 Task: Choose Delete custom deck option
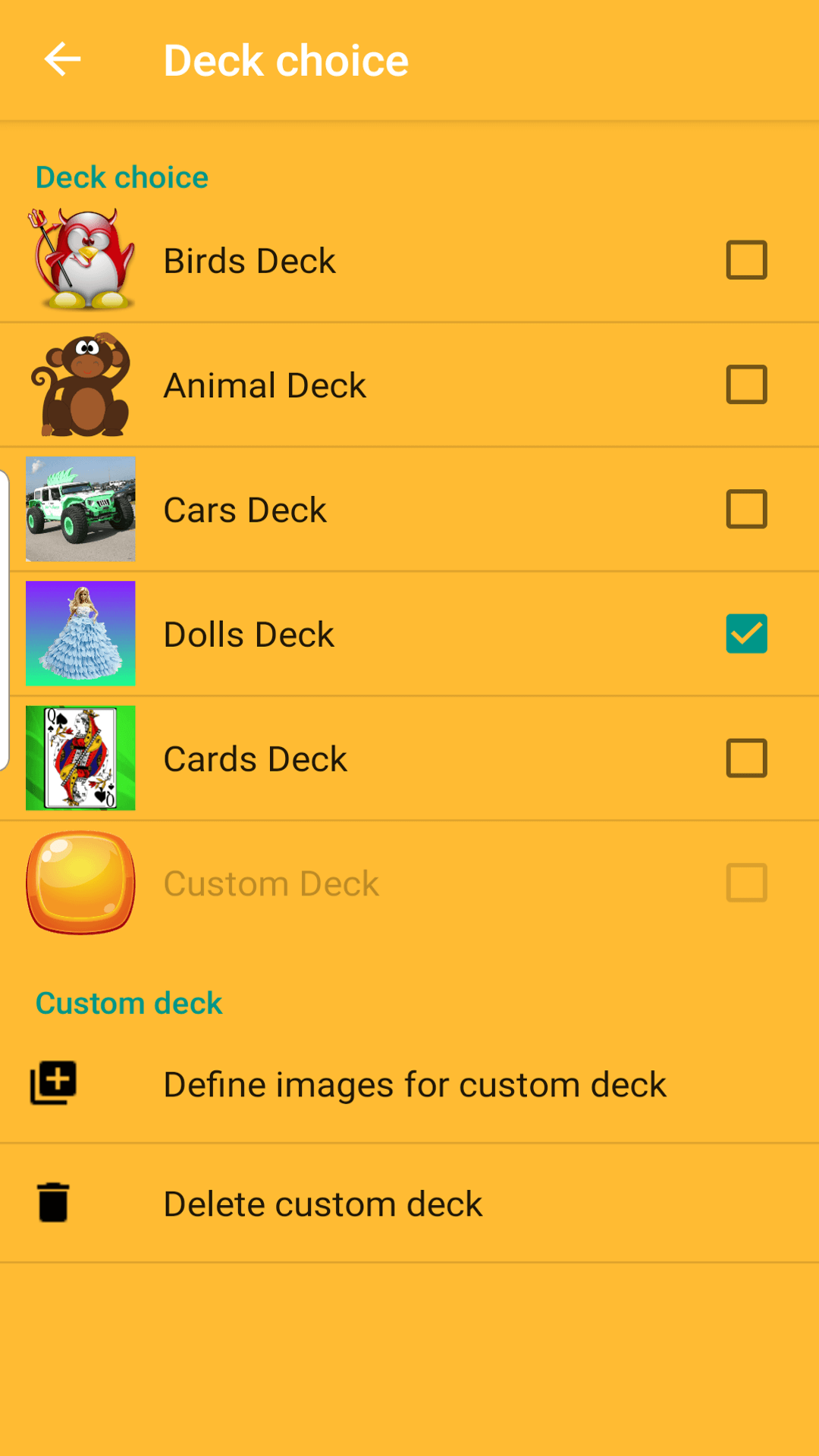point(322,1204)
